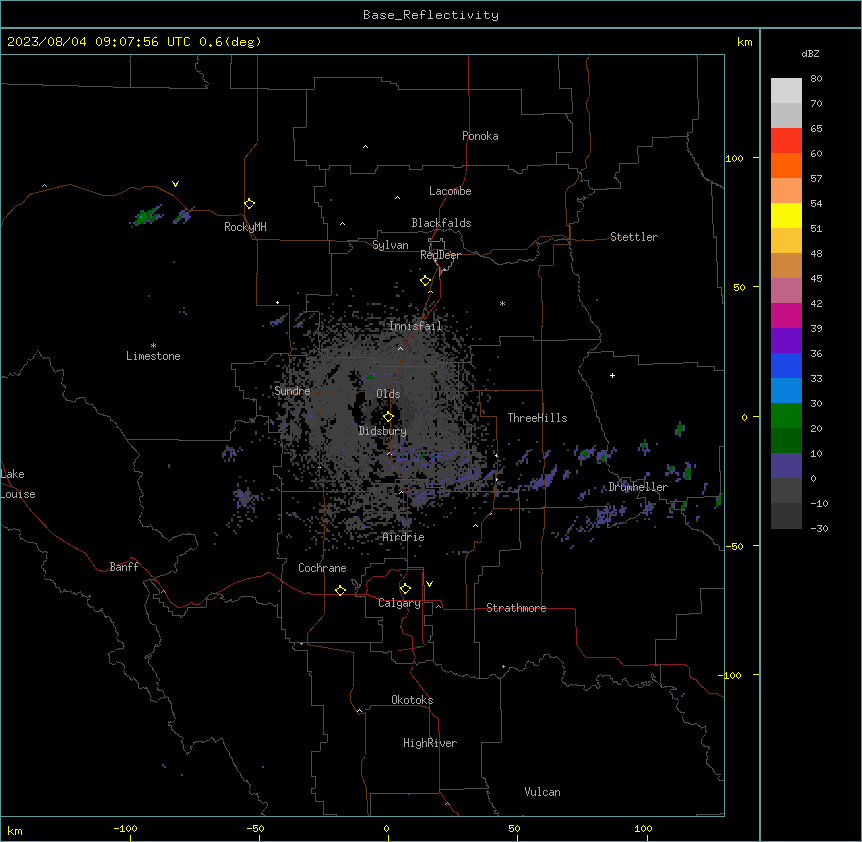Click the Limestone label
This screenshot has height=842, width=862.
[153, 356]
